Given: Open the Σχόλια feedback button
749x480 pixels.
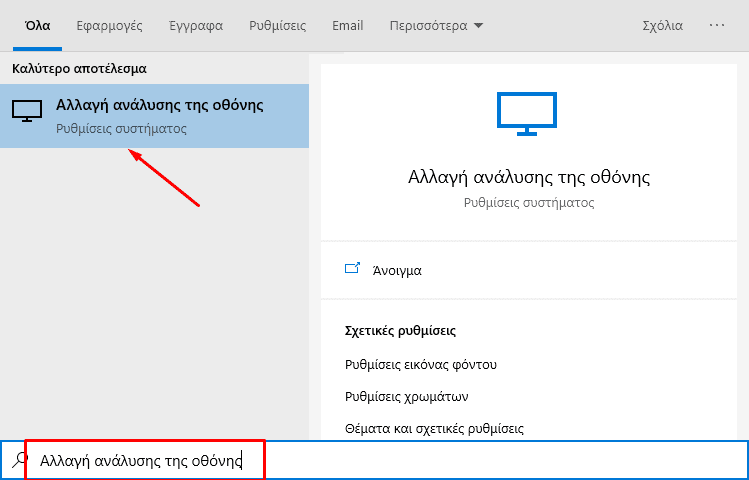Looking at the screenshot, I should pyautogui.click(x=661, y=26).
